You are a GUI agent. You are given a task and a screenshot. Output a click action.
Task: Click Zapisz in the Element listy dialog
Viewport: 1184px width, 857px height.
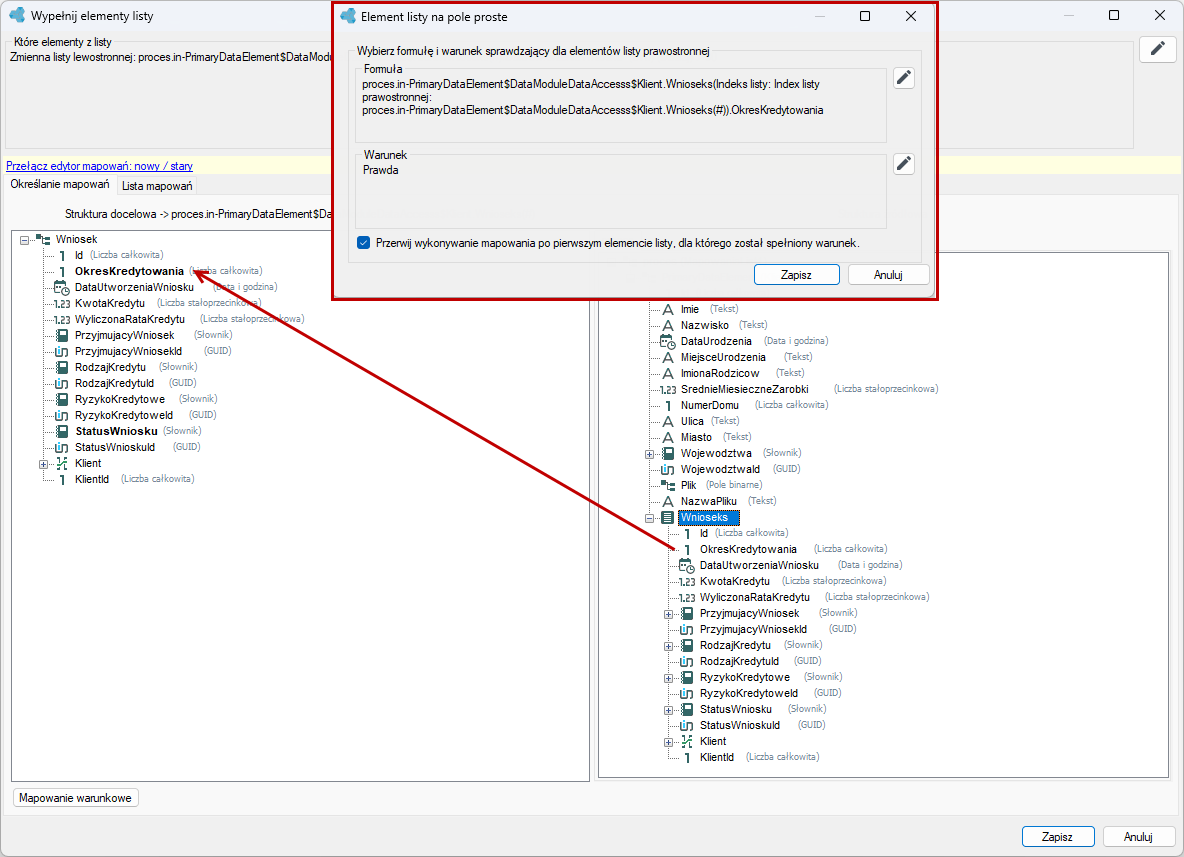pos(797,275)
